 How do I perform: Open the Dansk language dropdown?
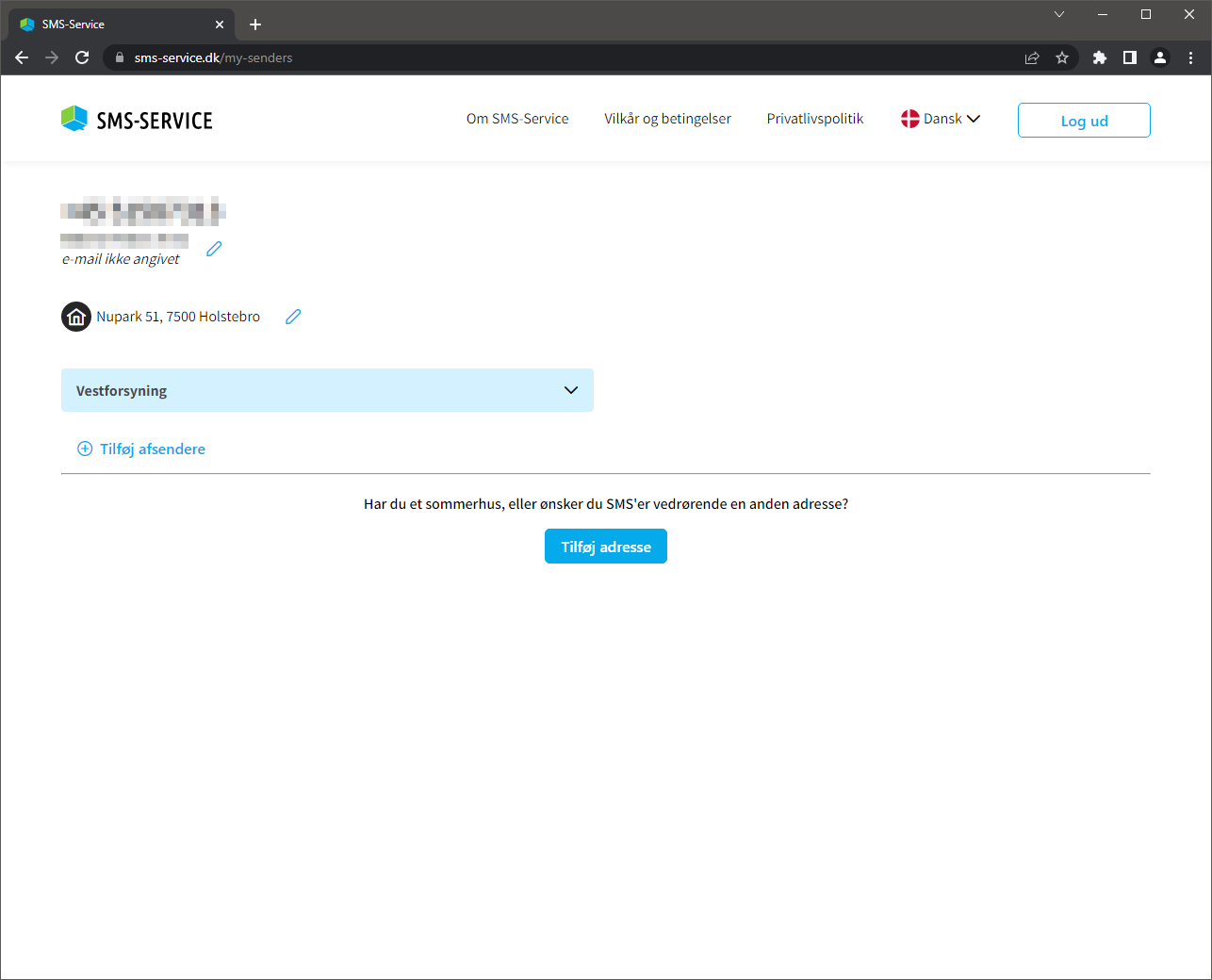[x=941, y=119]
